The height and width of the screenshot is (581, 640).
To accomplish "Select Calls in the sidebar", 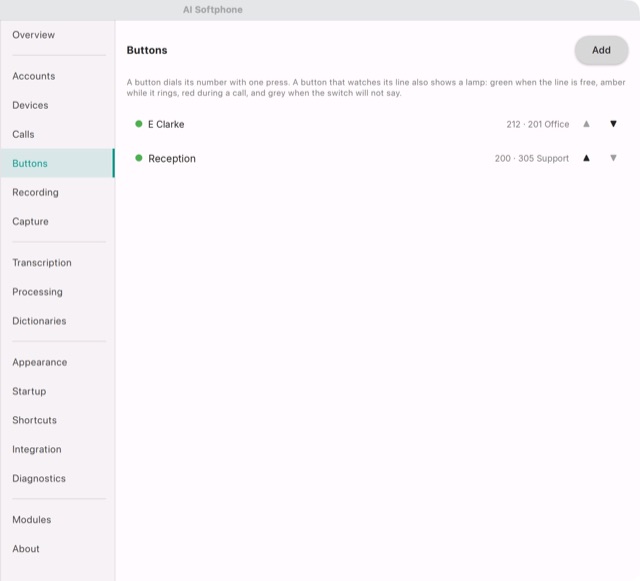I will click(x=58, y=134).
